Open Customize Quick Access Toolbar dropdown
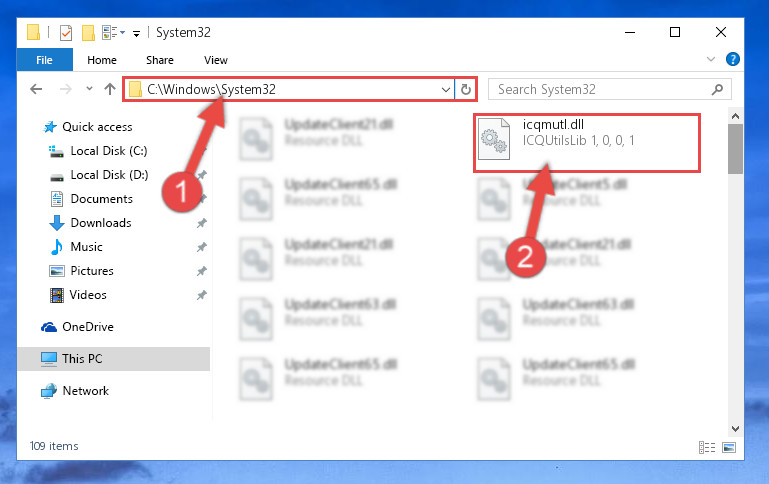 click(x=136, y=33)
